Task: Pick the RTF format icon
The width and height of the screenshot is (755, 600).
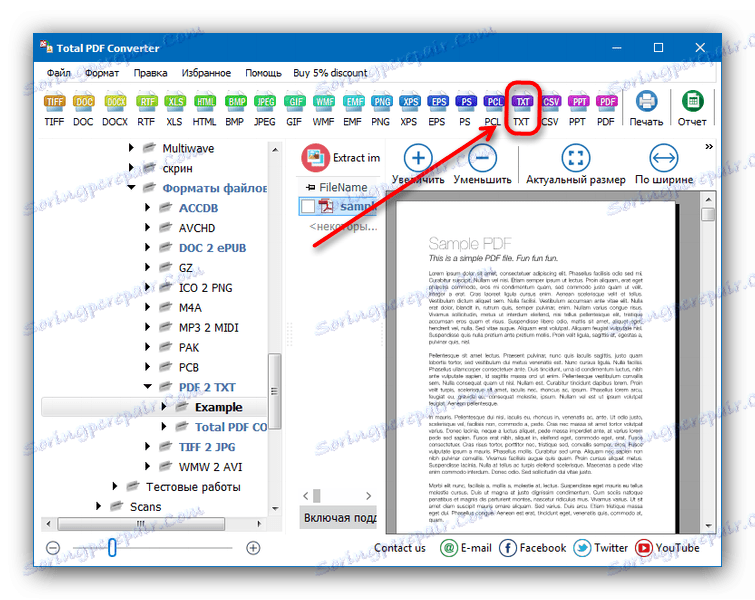Action: 146,109
